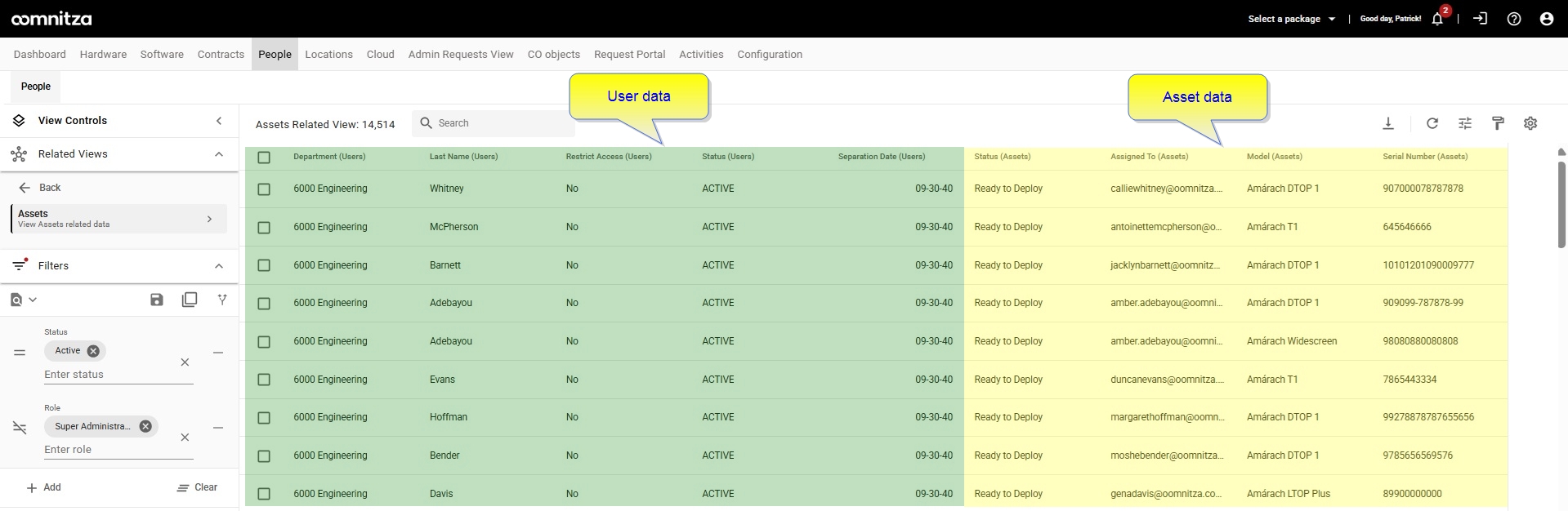Select the People sub-tab
The image size is (1568, 511).
click(36, 87)
